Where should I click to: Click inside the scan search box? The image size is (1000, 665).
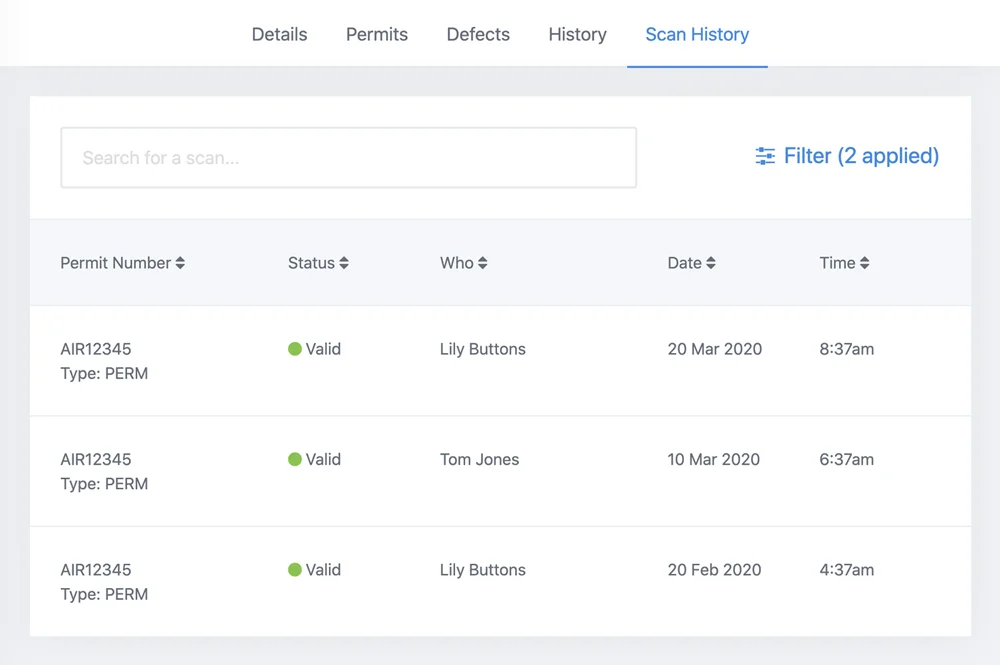[x=348, y=157]
